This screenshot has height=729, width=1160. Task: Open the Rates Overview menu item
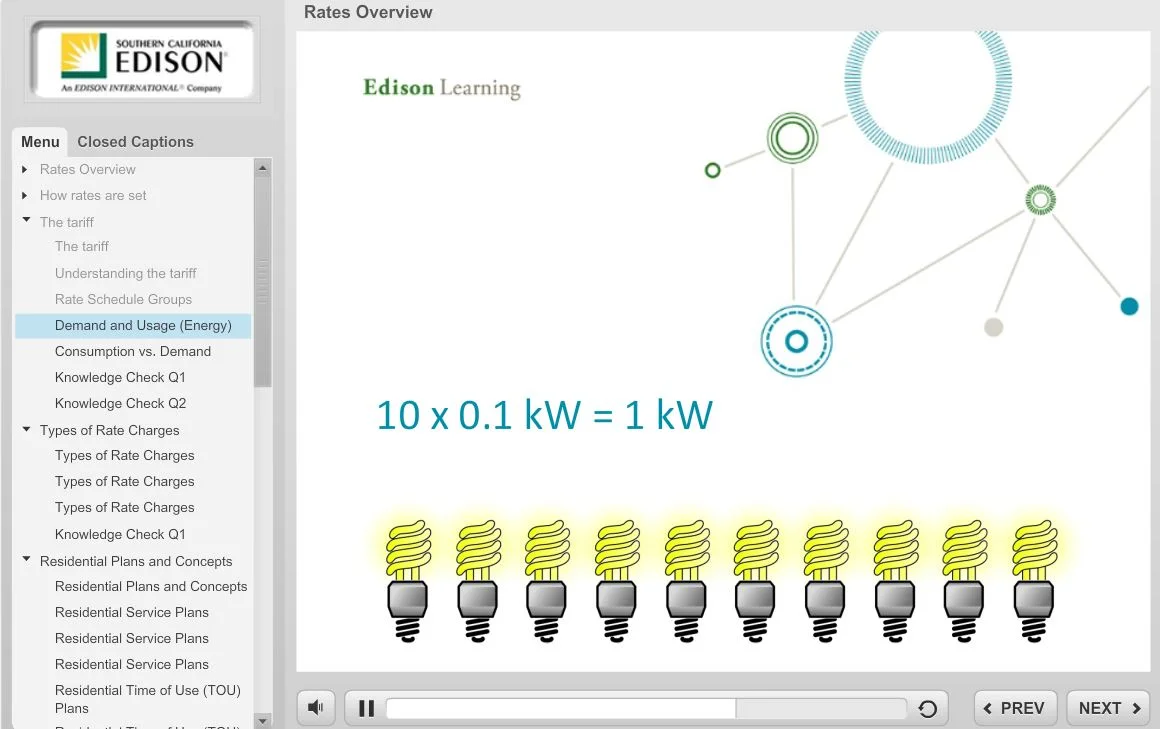[87, 169]
